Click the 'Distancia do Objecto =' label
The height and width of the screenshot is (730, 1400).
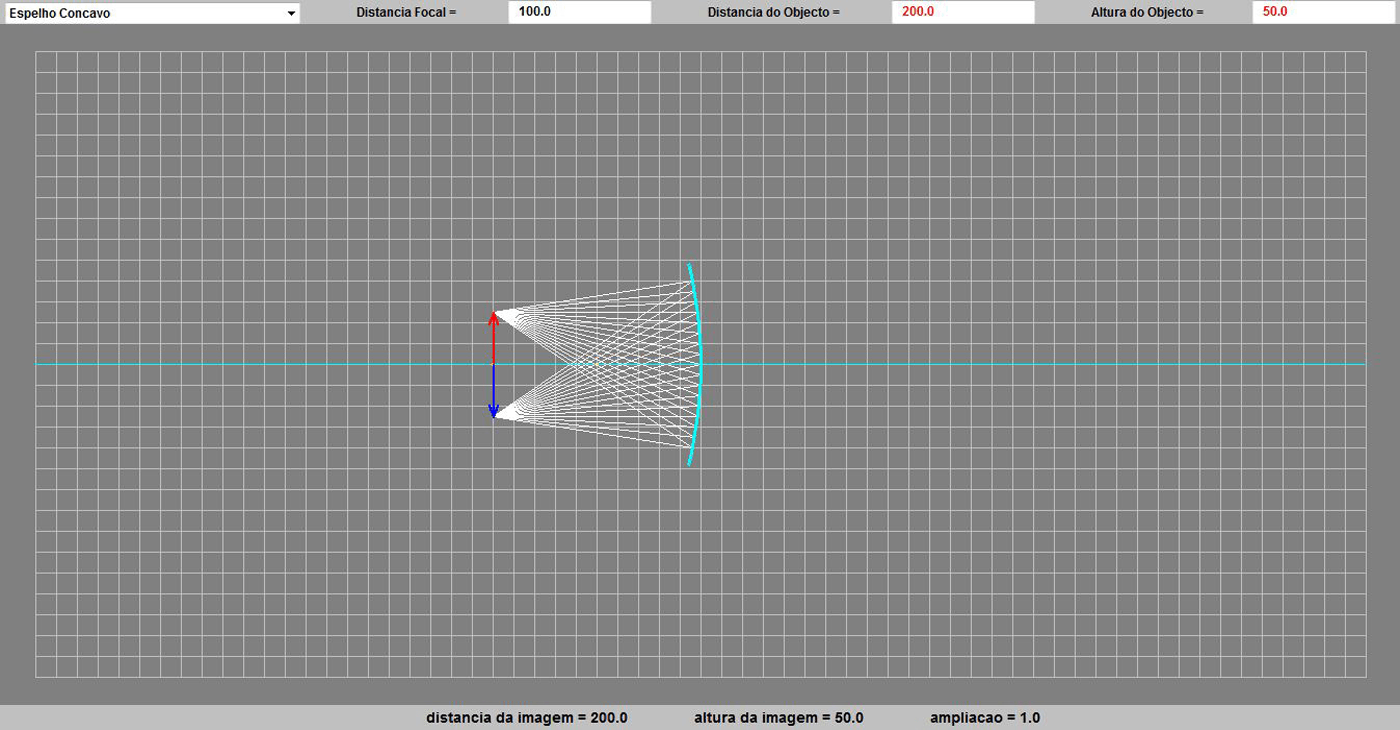tap(774, 13)
